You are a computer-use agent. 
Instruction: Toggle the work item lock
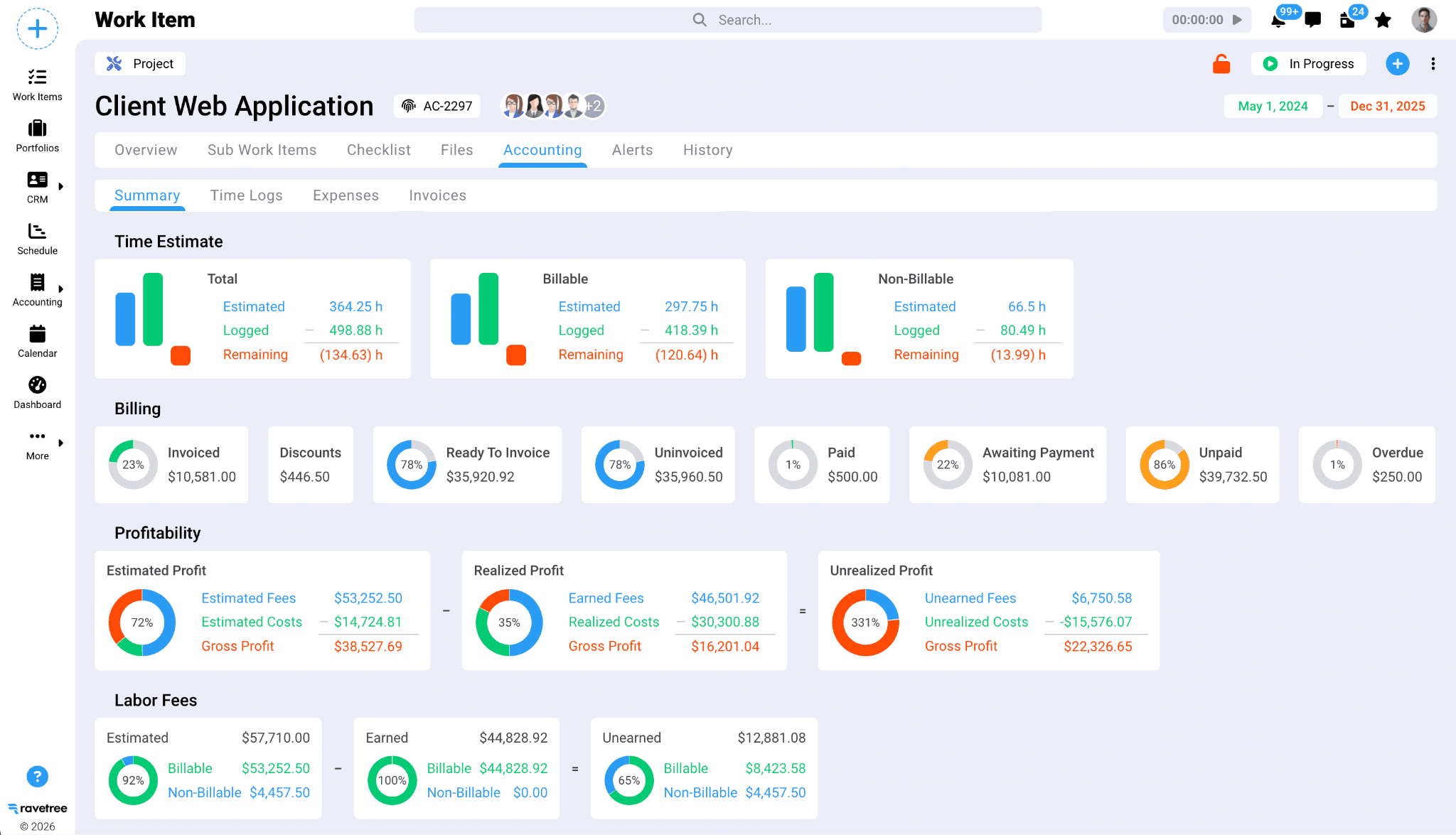click(1221, 63)
